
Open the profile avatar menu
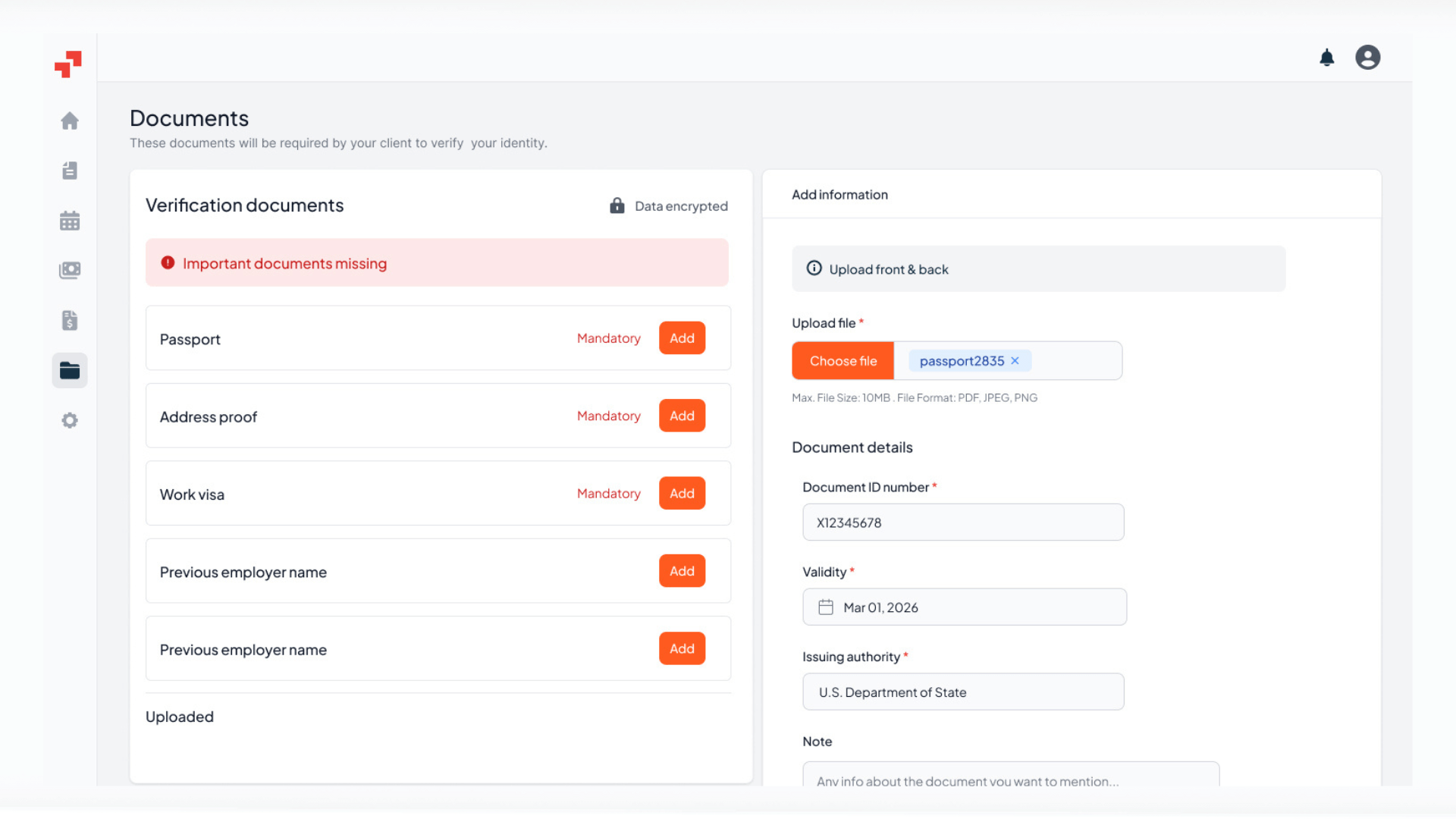1367,57
